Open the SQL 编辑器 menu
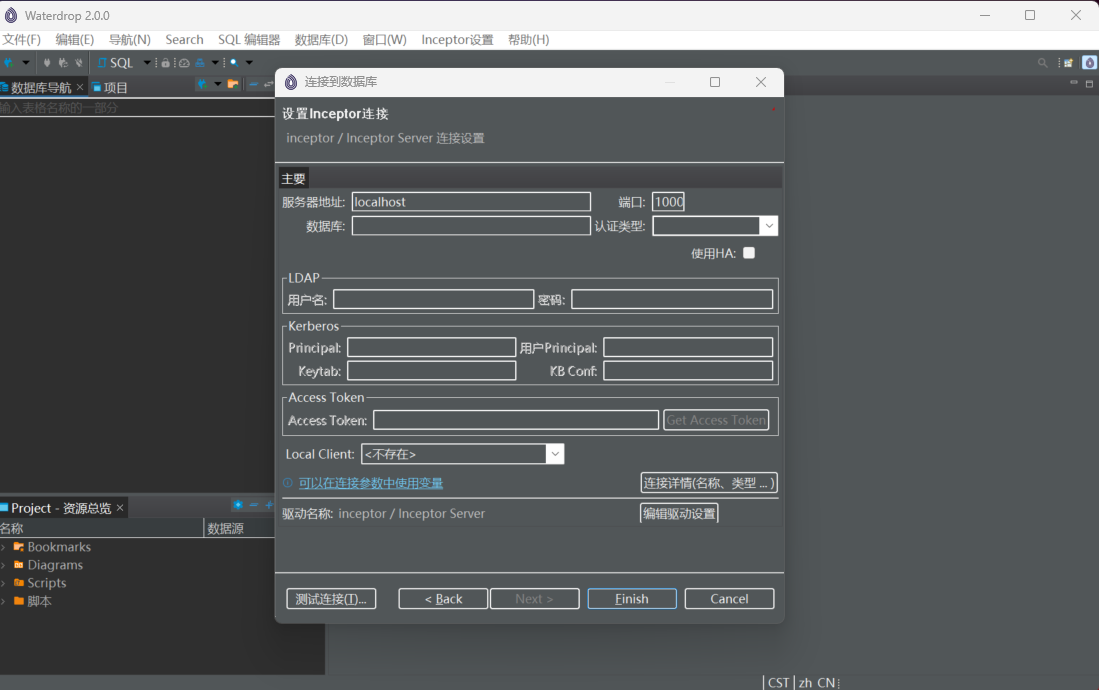 (x=249, y=40)
